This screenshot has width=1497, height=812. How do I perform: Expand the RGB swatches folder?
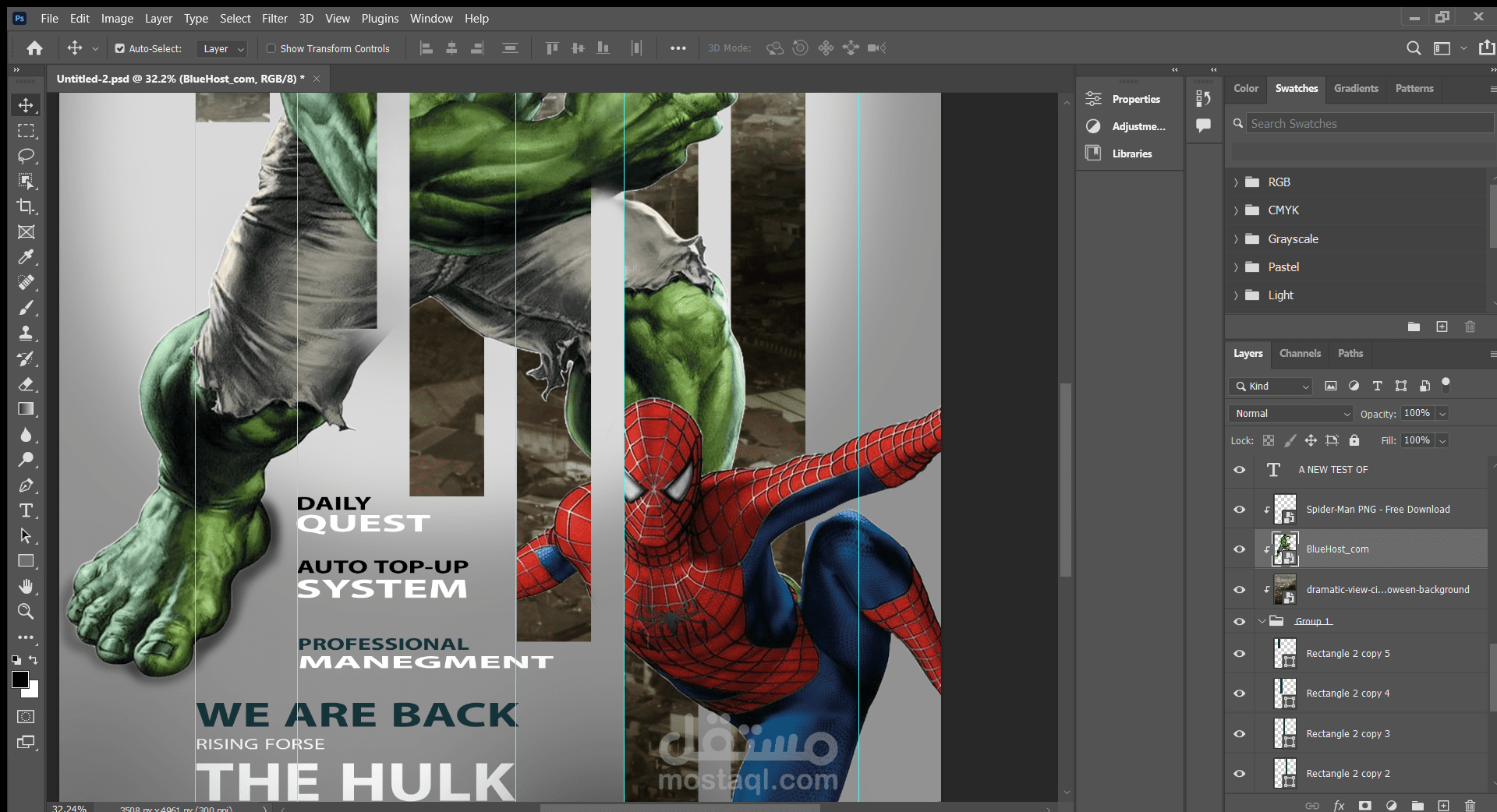tap(1236, 182)
